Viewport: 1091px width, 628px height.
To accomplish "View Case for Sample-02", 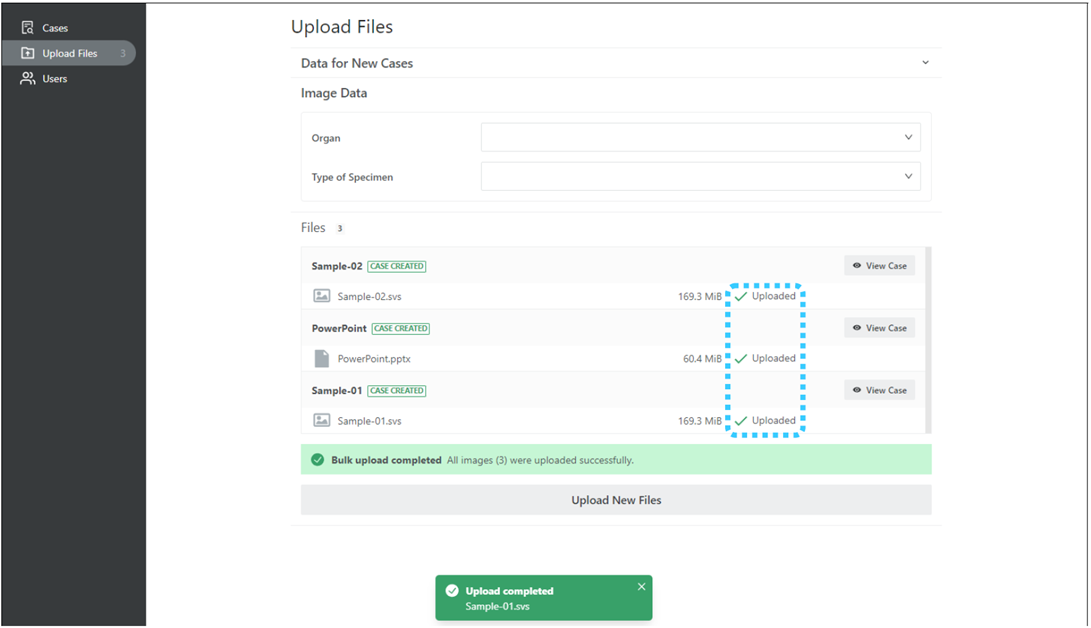I will point(879,266).
